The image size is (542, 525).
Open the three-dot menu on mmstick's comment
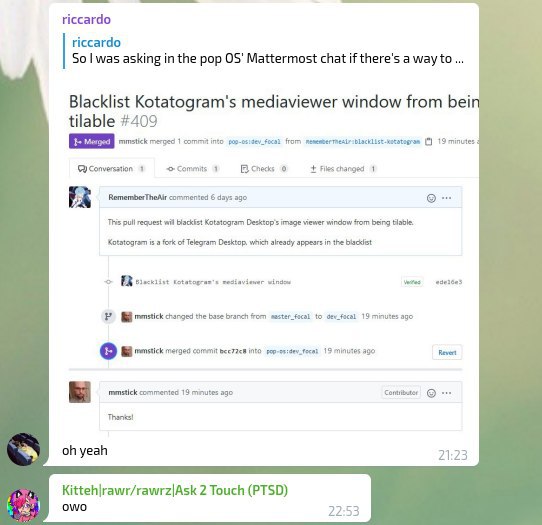coord(446,393)
